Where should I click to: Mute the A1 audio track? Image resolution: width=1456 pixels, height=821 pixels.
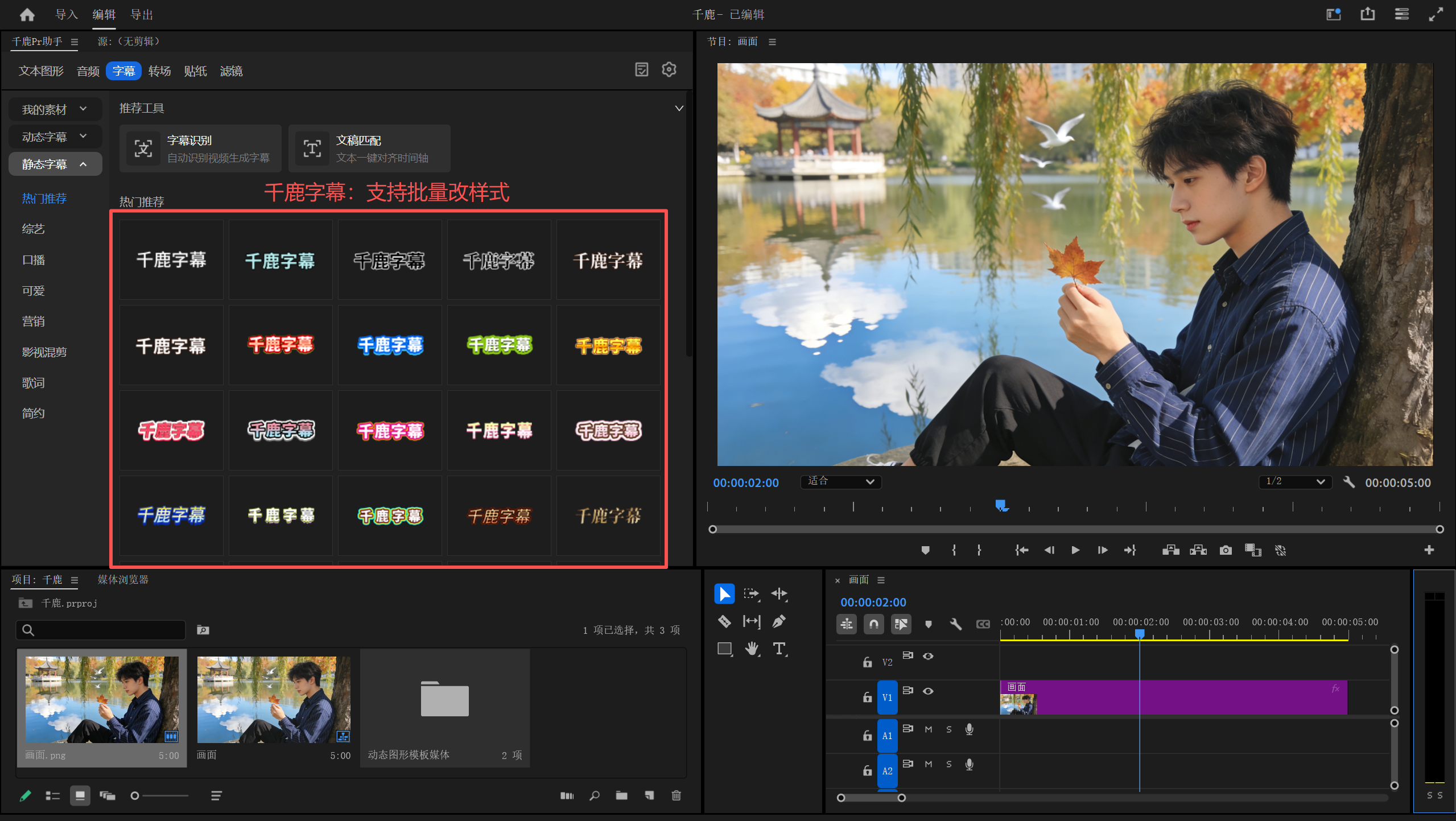click(928, 729)
